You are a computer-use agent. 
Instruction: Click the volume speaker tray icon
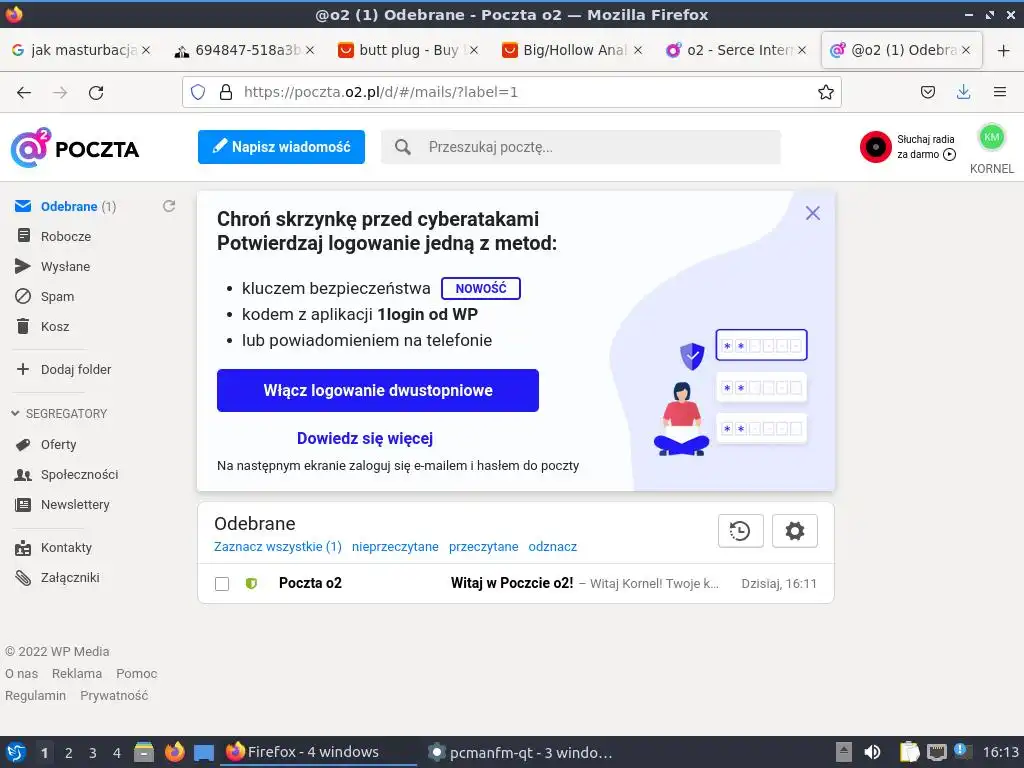(x=872, y=752)
